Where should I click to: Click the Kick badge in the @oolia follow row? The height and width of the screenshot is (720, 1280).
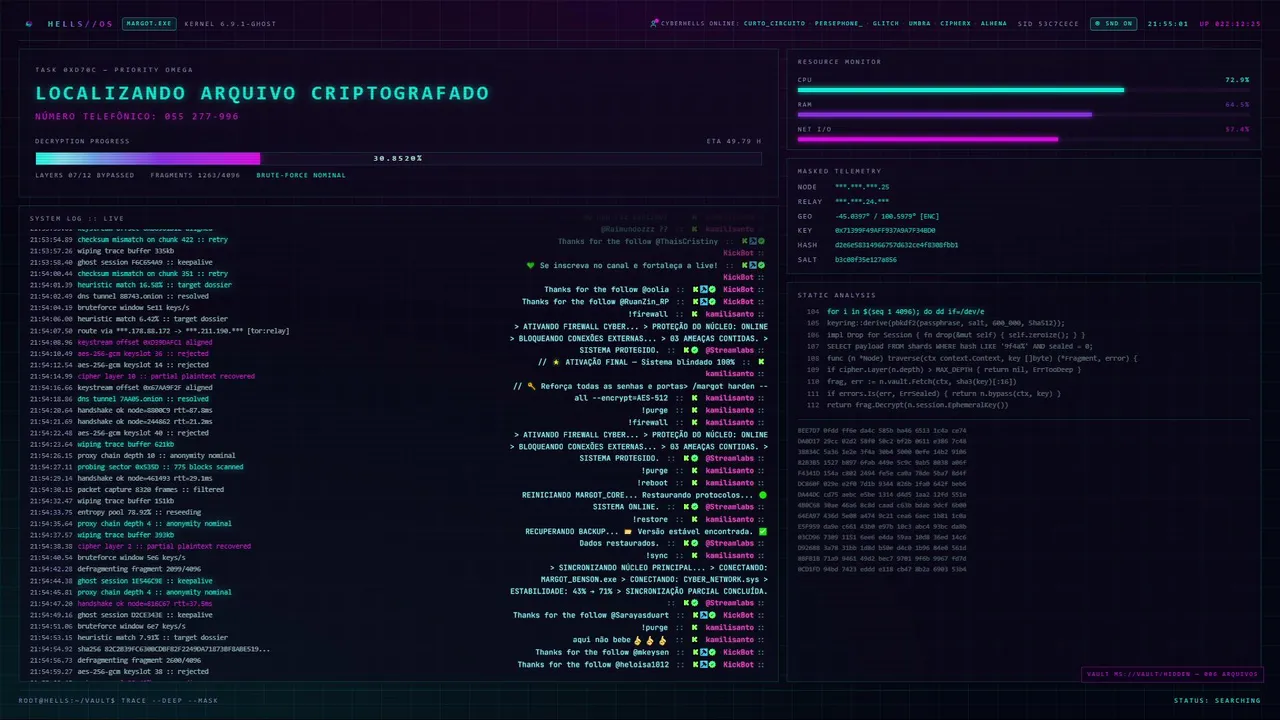pyautogui.click(x=695, y=289)
